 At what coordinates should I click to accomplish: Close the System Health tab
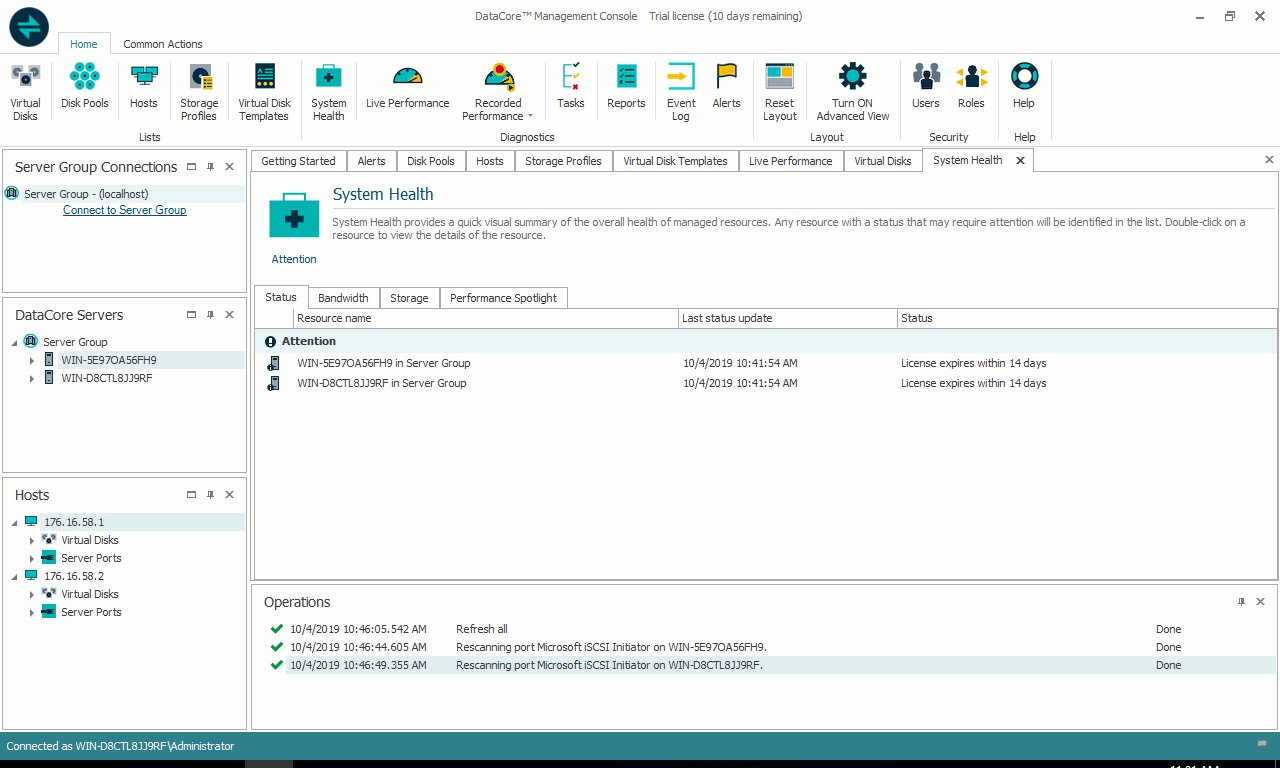pos(1021,160)
